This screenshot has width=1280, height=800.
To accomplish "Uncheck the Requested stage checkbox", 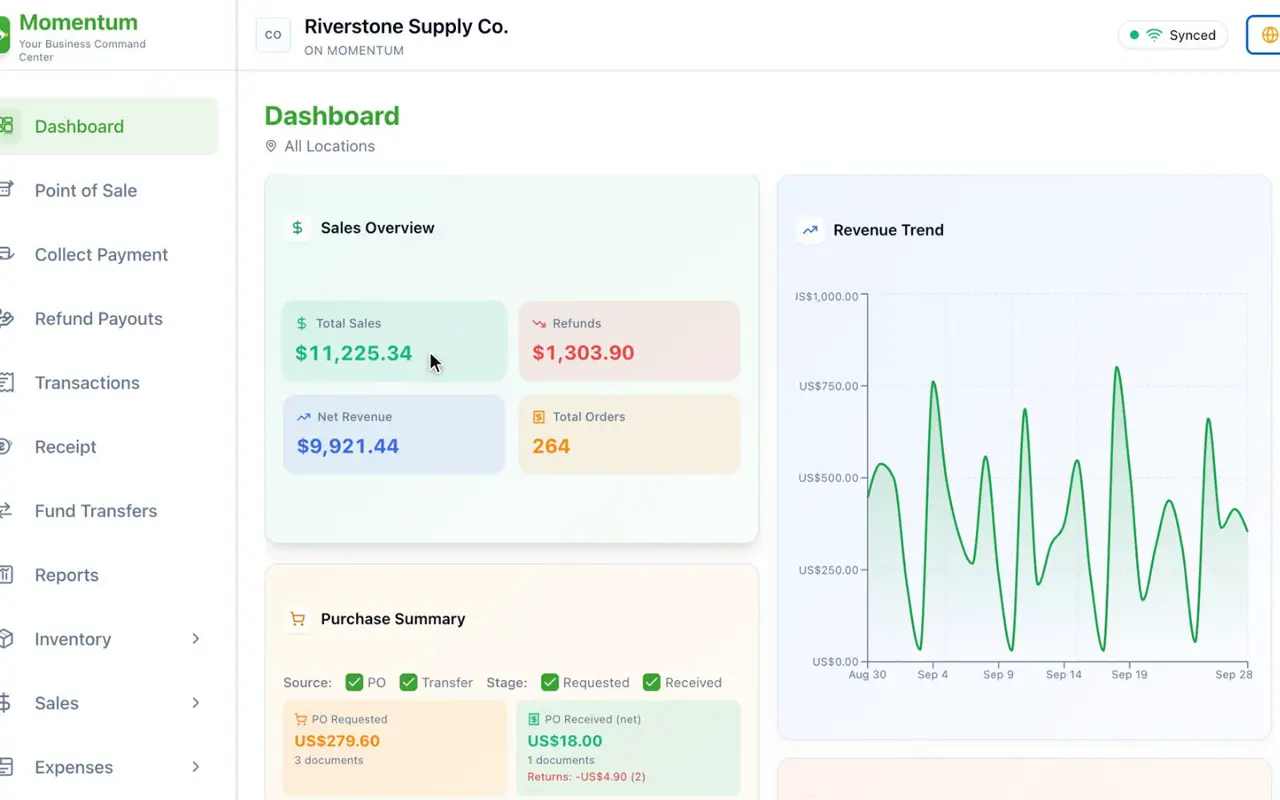I will tap(550, 682).
